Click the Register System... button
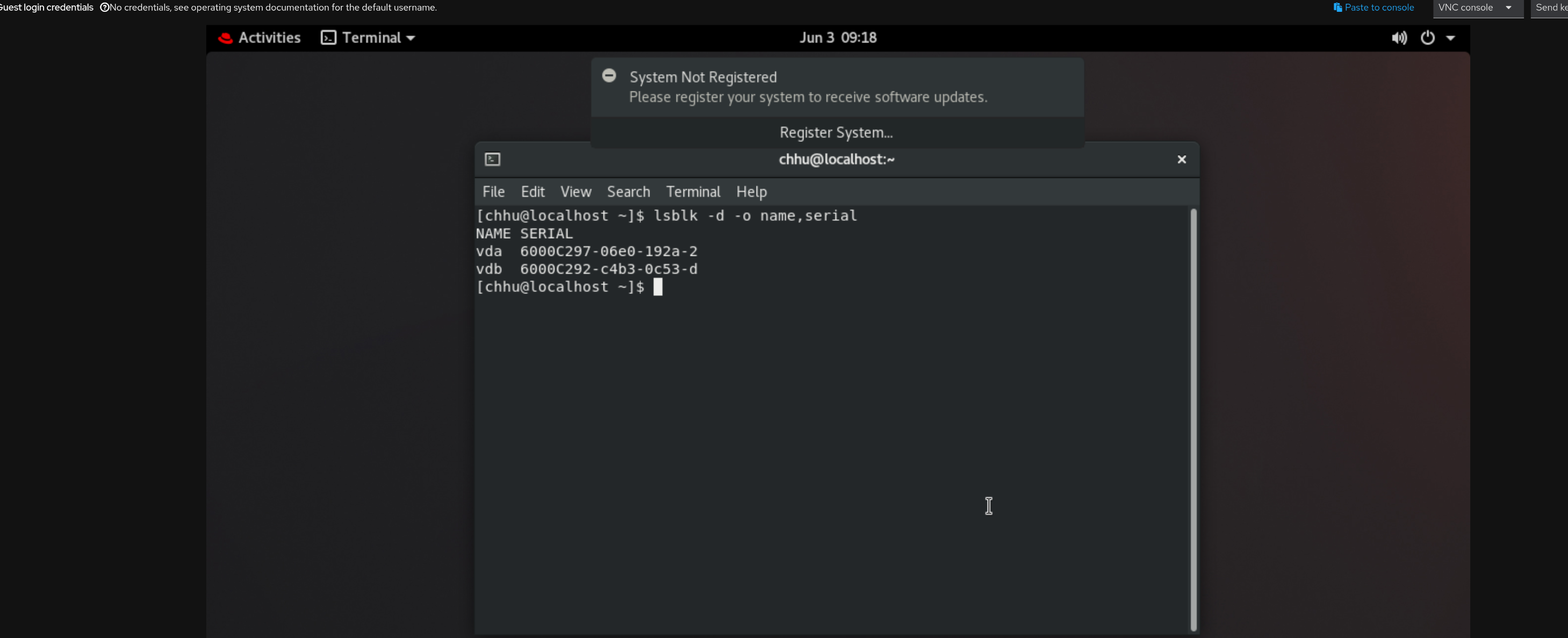The width and height of the screenshot is (1568, 638). pyautogui.click(x=836, y=133)
